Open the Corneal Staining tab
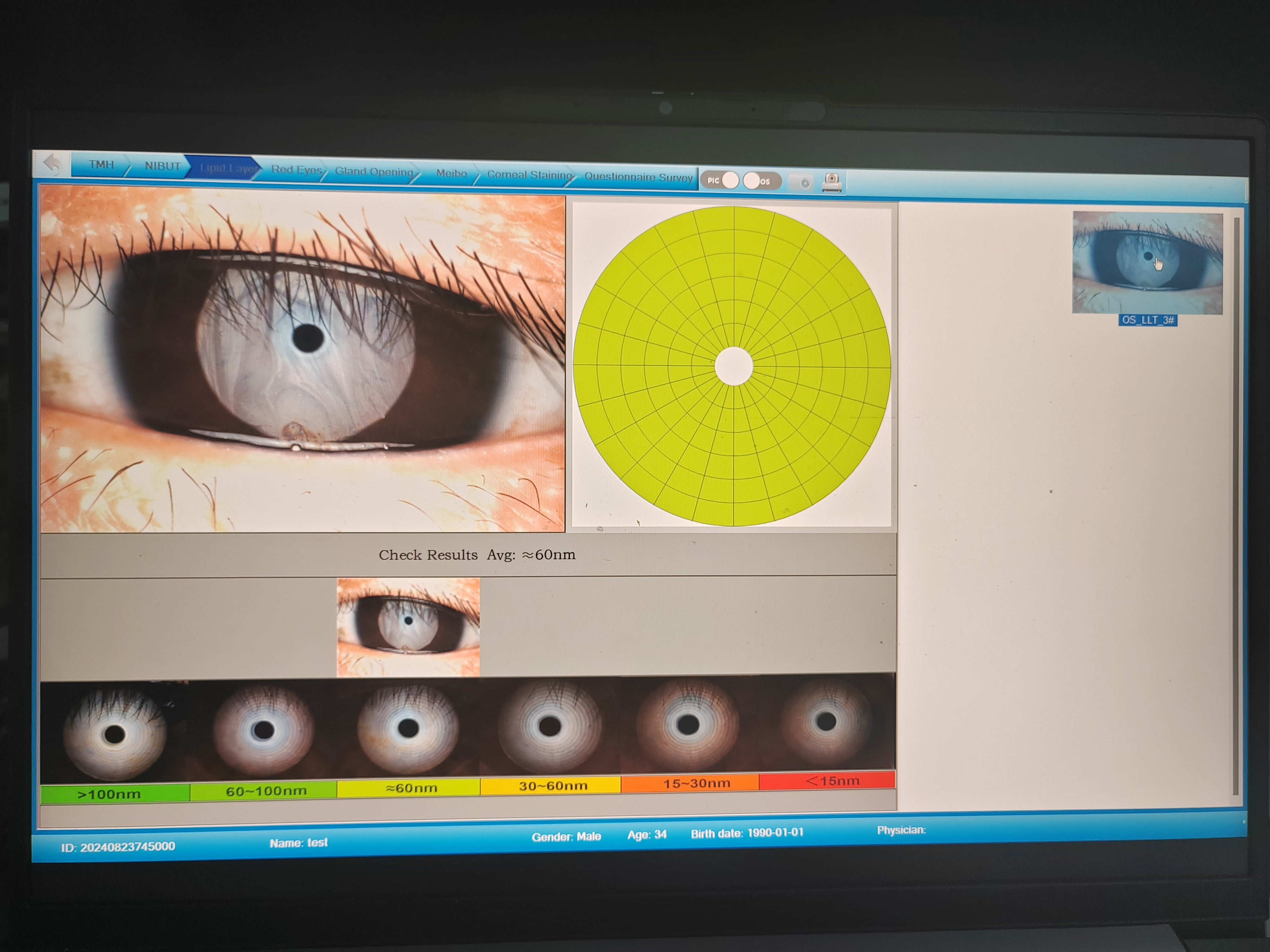 tap(528, 175)
